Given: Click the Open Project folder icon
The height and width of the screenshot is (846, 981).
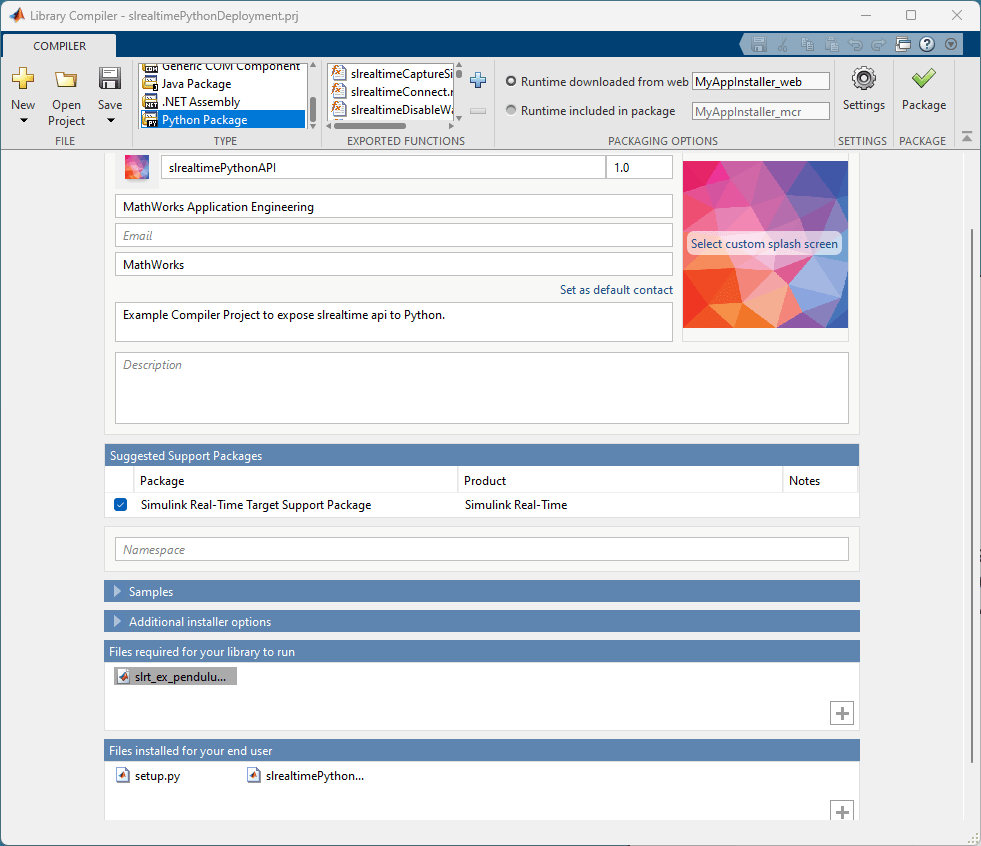Looking at the screenshot, I should [x=66, y=79].
